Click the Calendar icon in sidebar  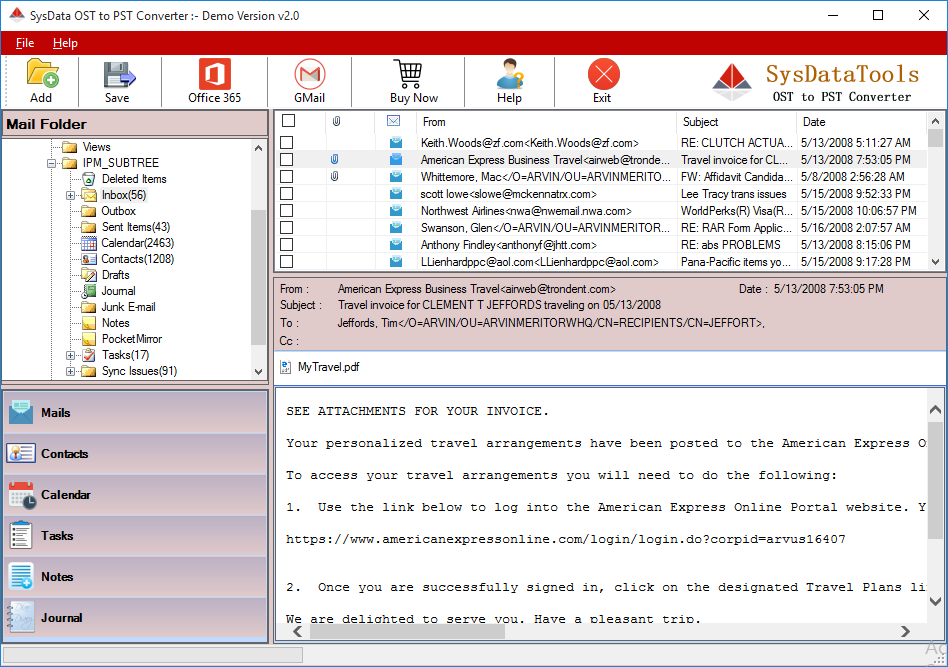pos(22,495)
